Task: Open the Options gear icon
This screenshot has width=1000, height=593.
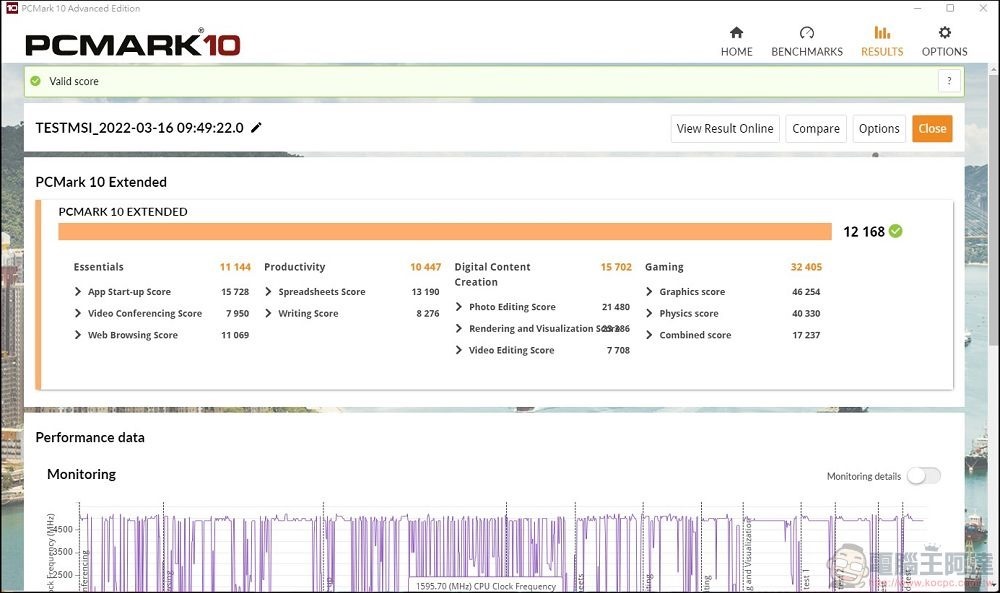Action: coord(944,33)
